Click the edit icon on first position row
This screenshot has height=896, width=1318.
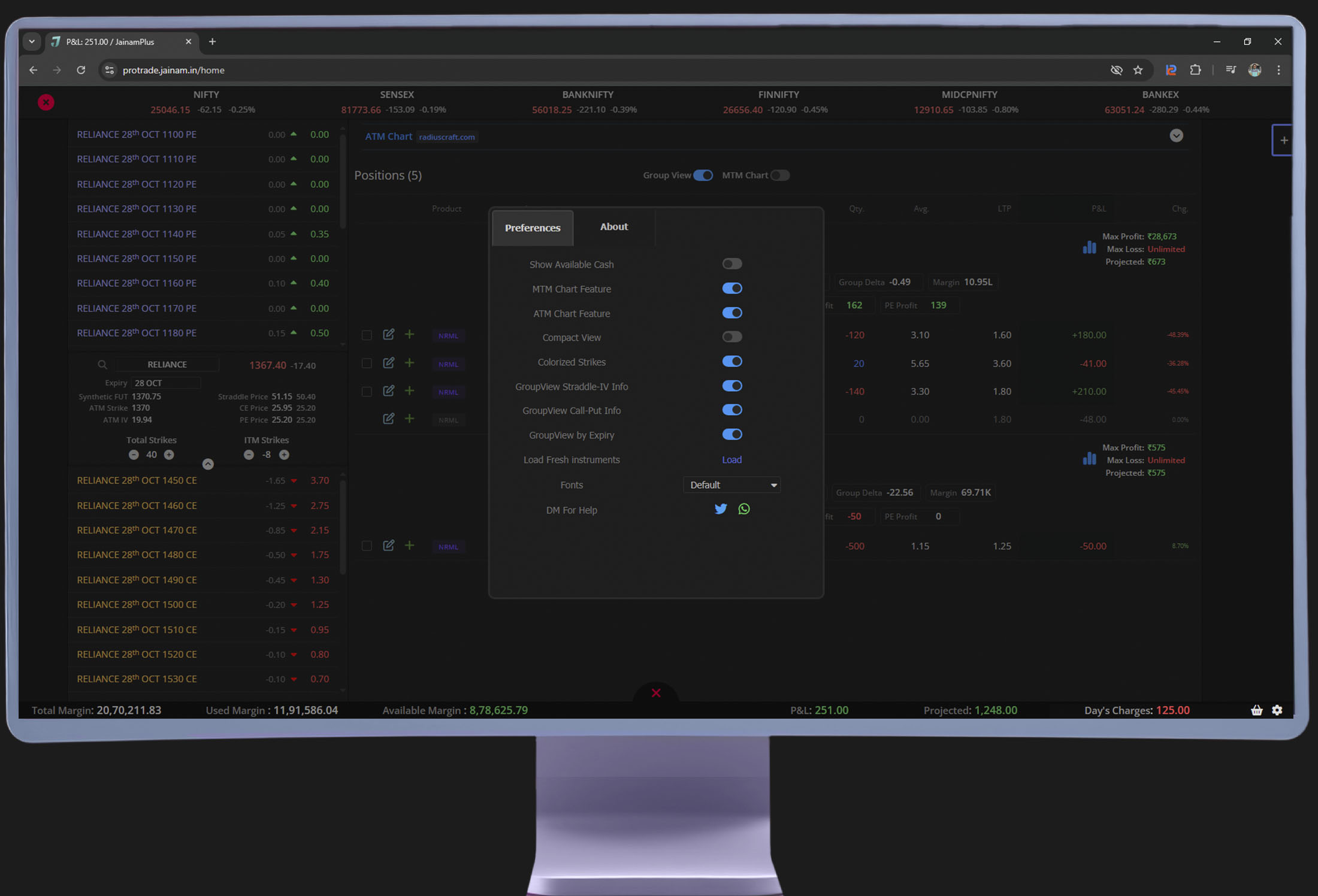pyautogui.click(x=389, y=334)
